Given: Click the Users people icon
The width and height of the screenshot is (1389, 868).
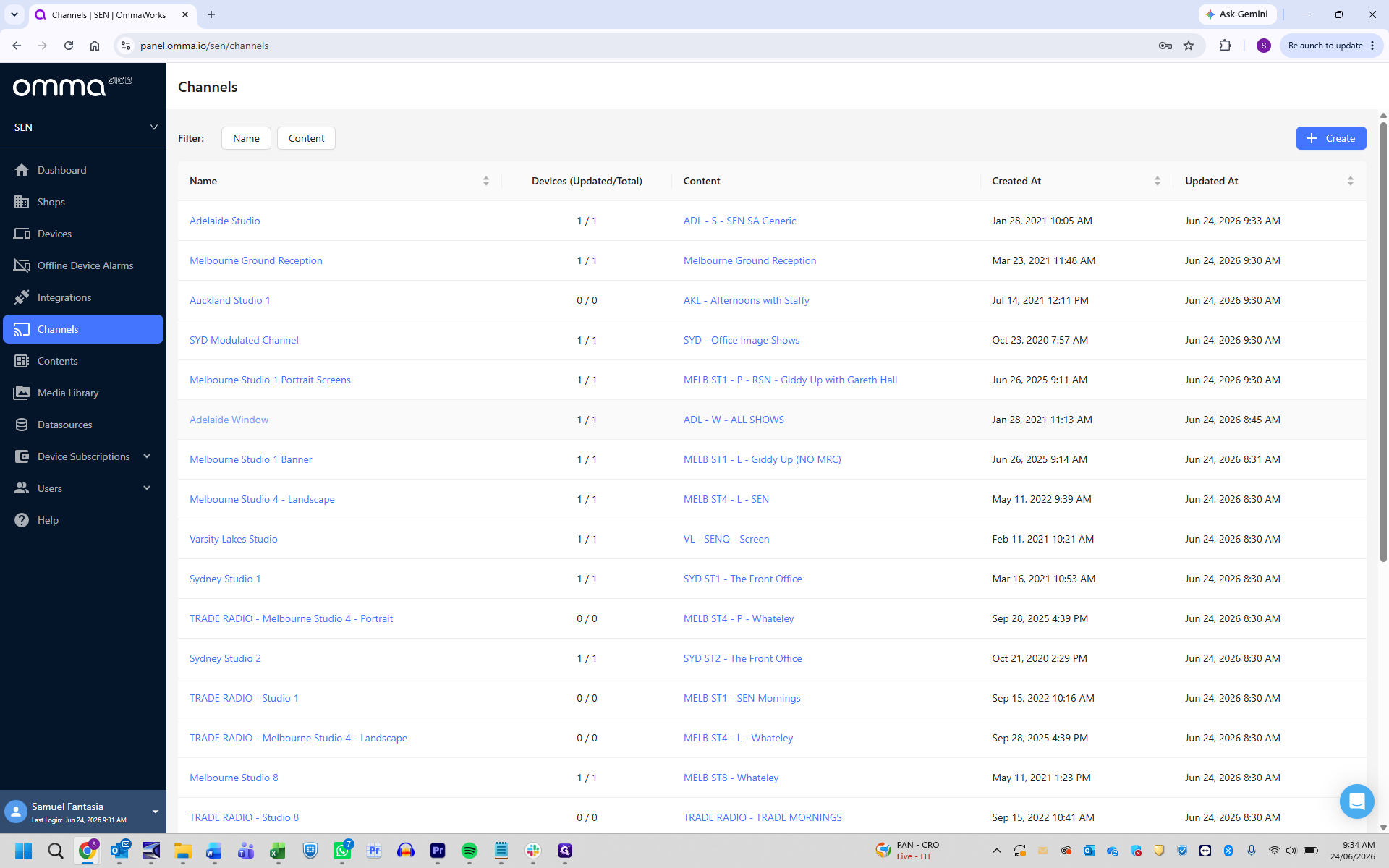Looking at the screenshot, I should pyautogui.click(x=22, y=488).
